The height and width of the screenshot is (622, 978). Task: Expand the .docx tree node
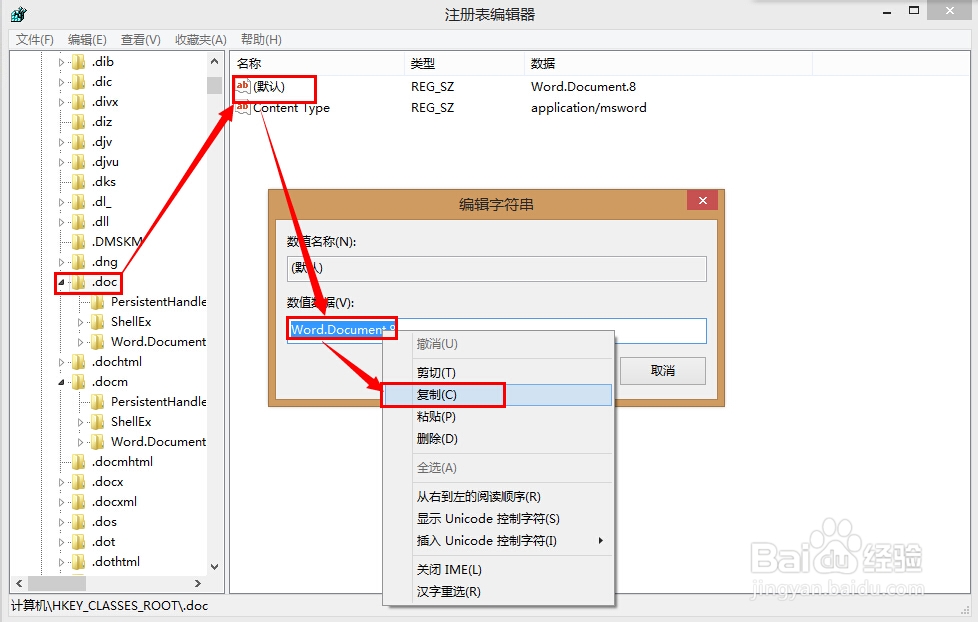(x=61, y=482)
